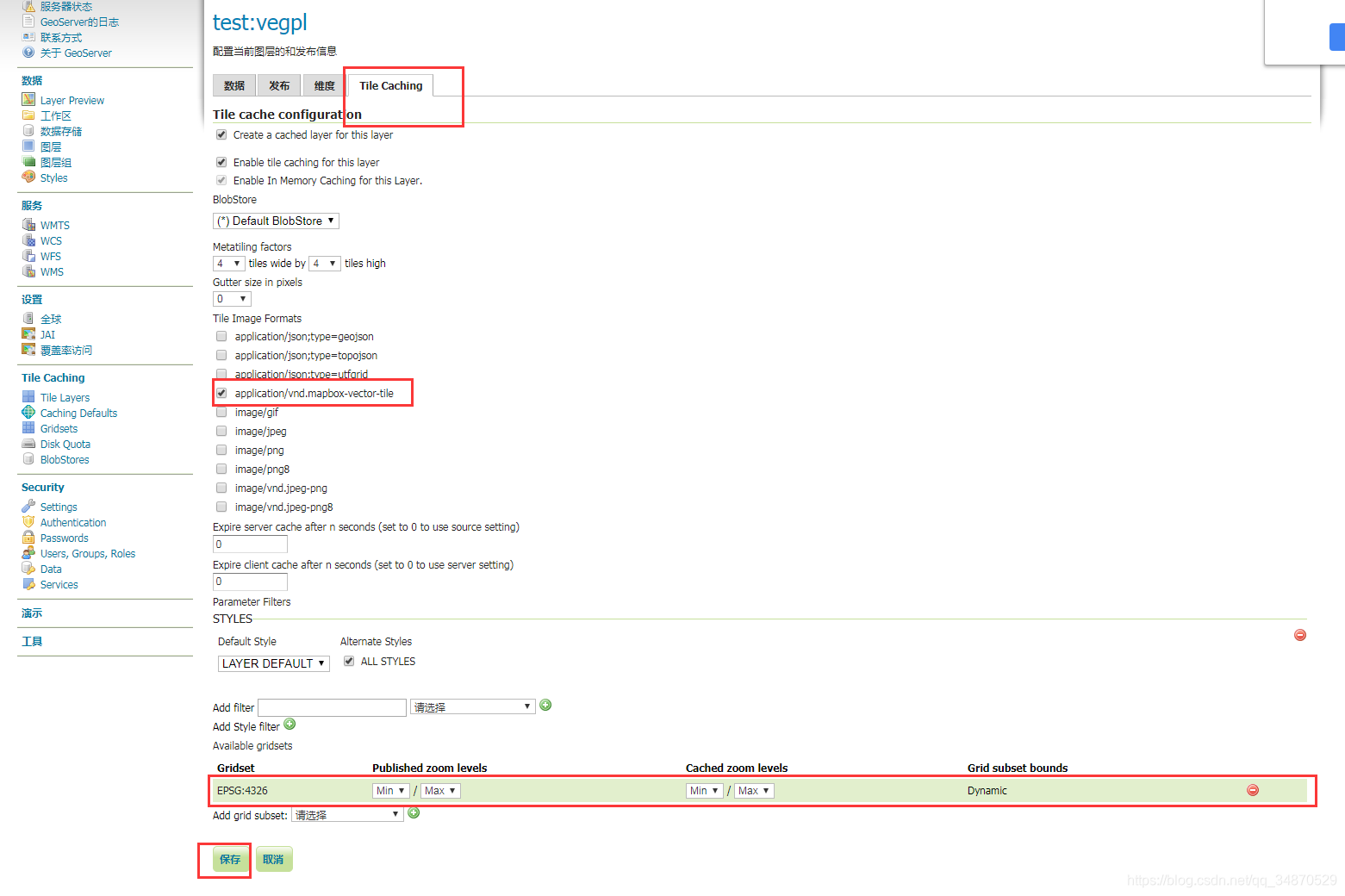Toggle Enable In Memory Caching checkbox
The width and height of the screenshot is (1345, 896).
click(x=221, y=180)
